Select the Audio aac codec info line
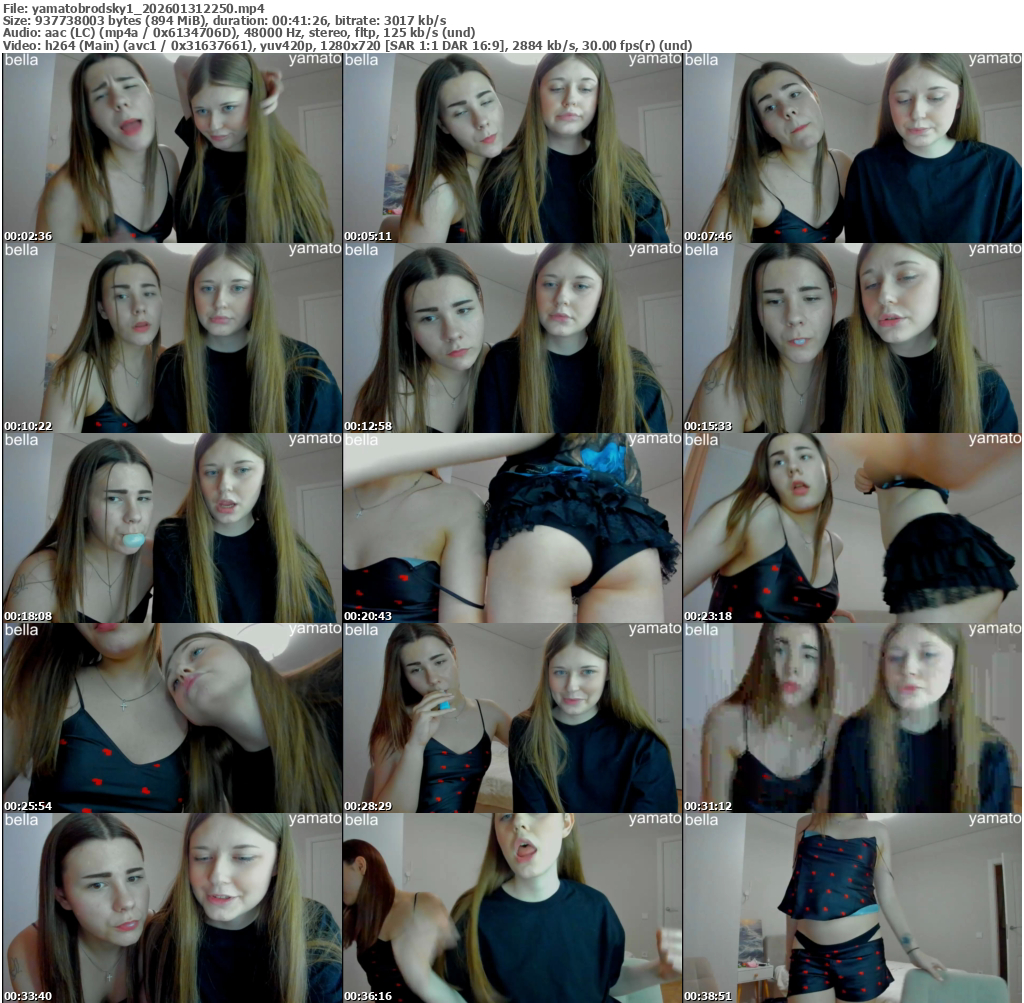 pyautogui.click(x=239, y=33)
